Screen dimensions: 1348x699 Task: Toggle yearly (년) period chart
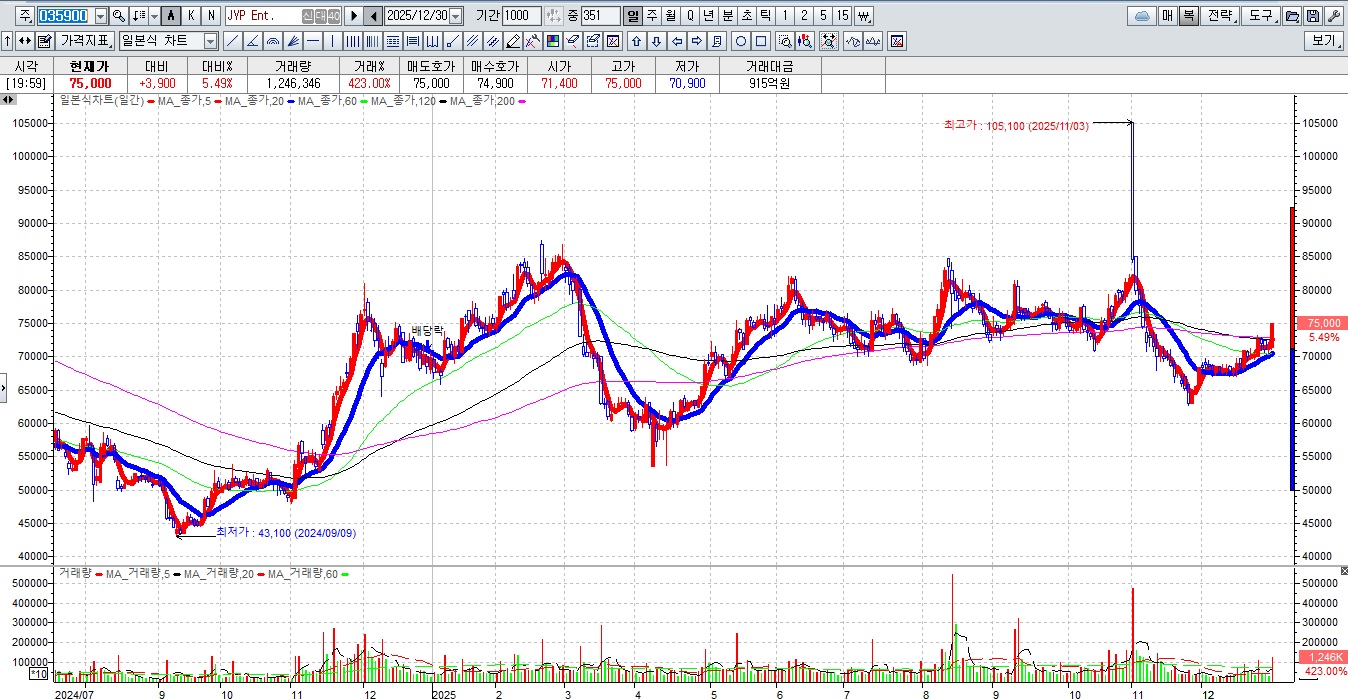[x=708, y=16]
